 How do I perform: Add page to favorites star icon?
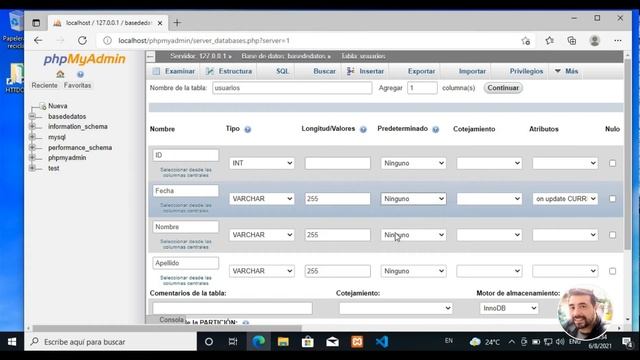point(526,40)
